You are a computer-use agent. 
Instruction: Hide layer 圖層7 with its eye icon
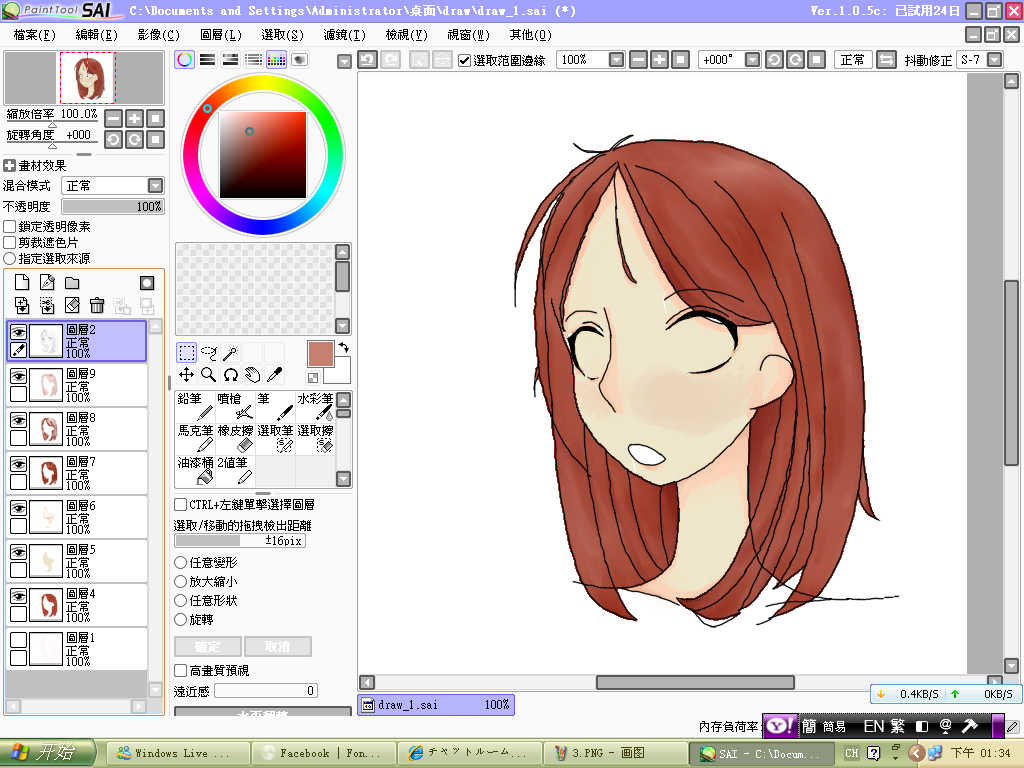point(18,464)
